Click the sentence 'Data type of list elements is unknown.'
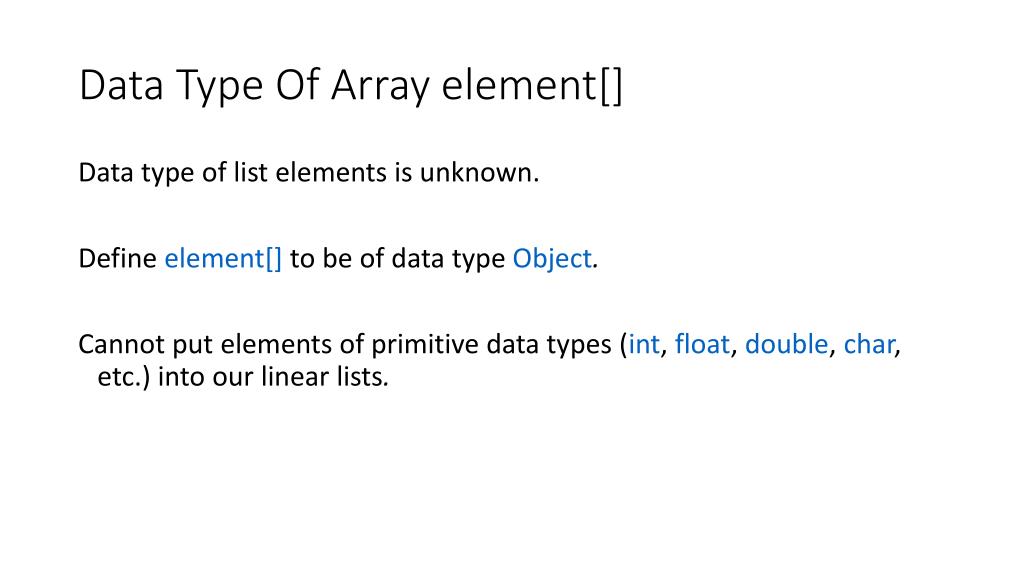 click(309, 173)
